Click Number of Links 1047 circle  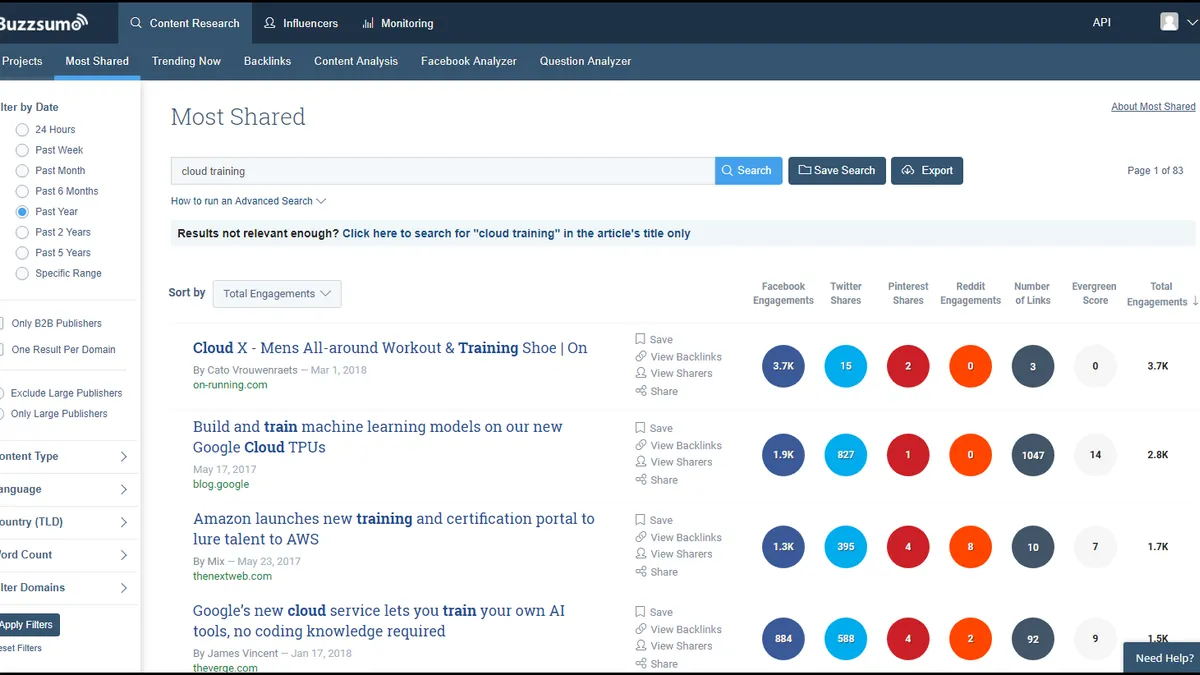[x=1033, y=455]
